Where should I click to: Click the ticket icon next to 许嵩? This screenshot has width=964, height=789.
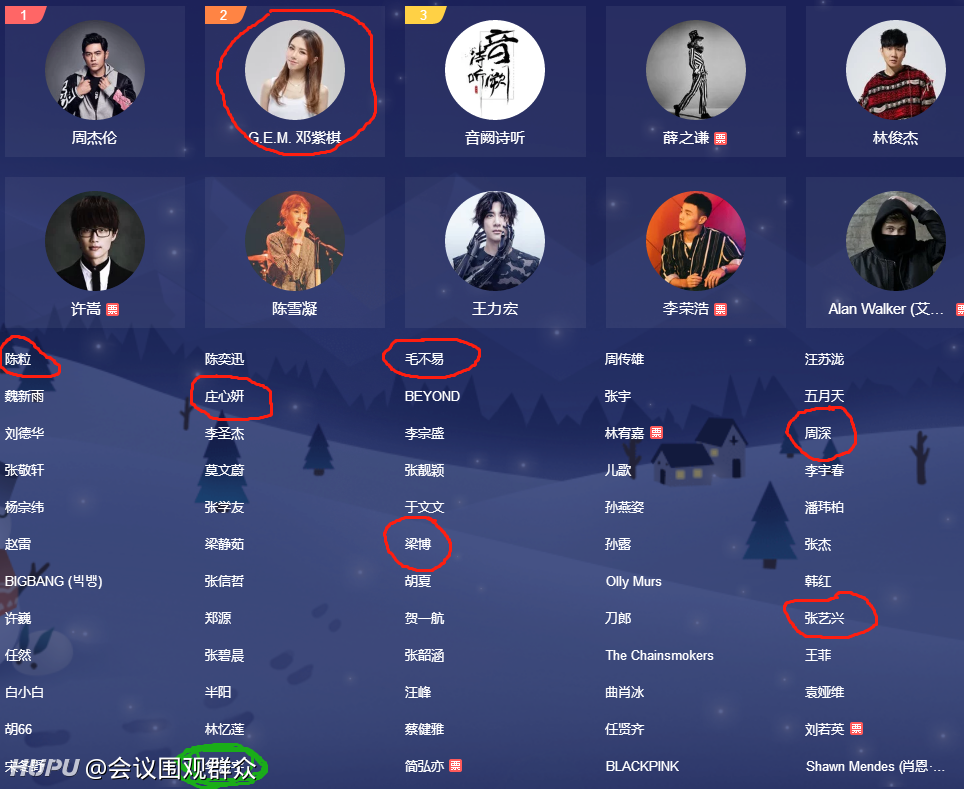(113, 309)
